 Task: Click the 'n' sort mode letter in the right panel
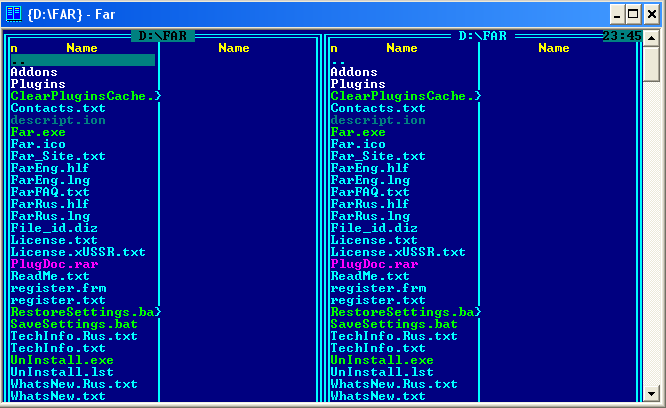tap(334, 48)
